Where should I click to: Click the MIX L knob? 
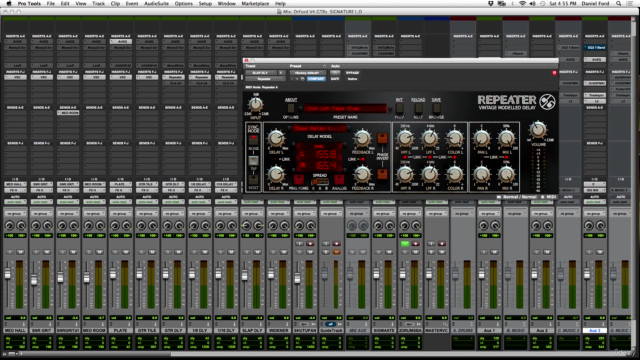tap(506, 139)
